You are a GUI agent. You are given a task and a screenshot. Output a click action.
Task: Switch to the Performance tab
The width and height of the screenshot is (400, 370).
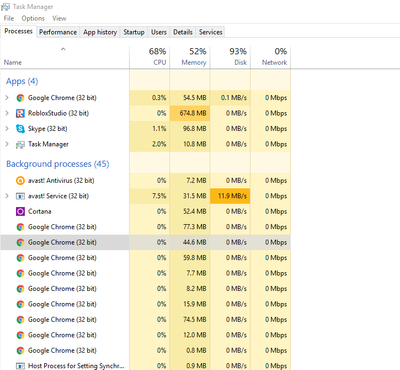click(58, 32)
